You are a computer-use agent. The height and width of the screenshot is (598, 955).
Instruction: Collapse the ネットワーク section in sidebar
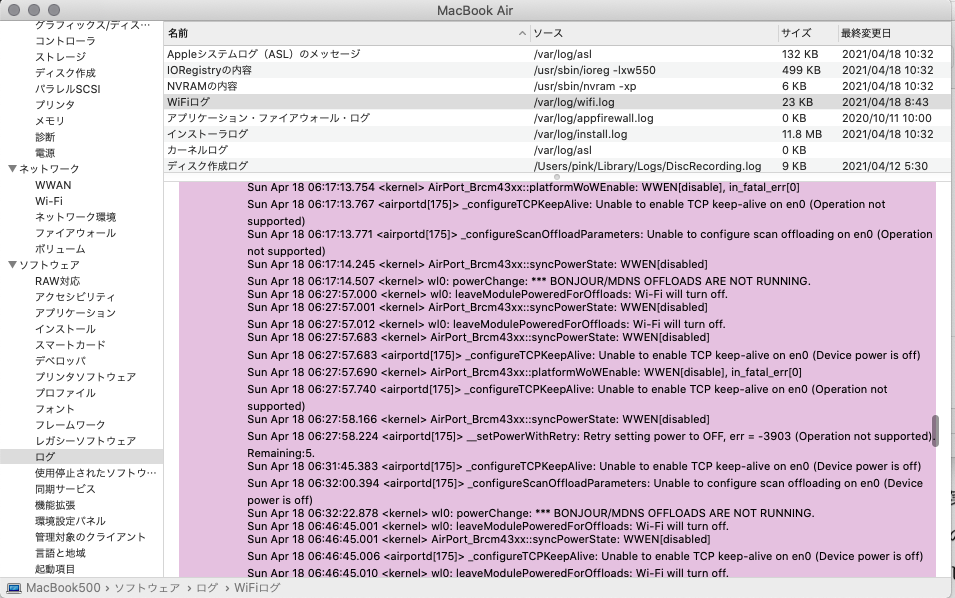click(x=12, y=169)
